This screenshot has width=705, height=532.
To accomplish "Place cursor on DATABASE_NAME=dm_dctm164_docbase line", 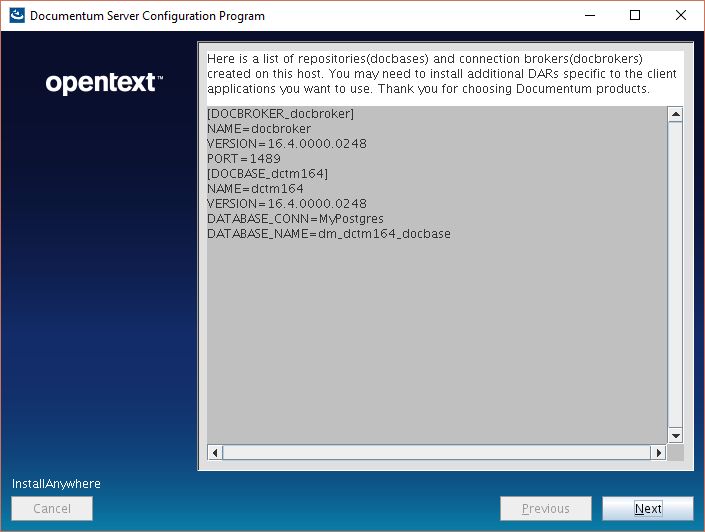I will tap(328, 234).
